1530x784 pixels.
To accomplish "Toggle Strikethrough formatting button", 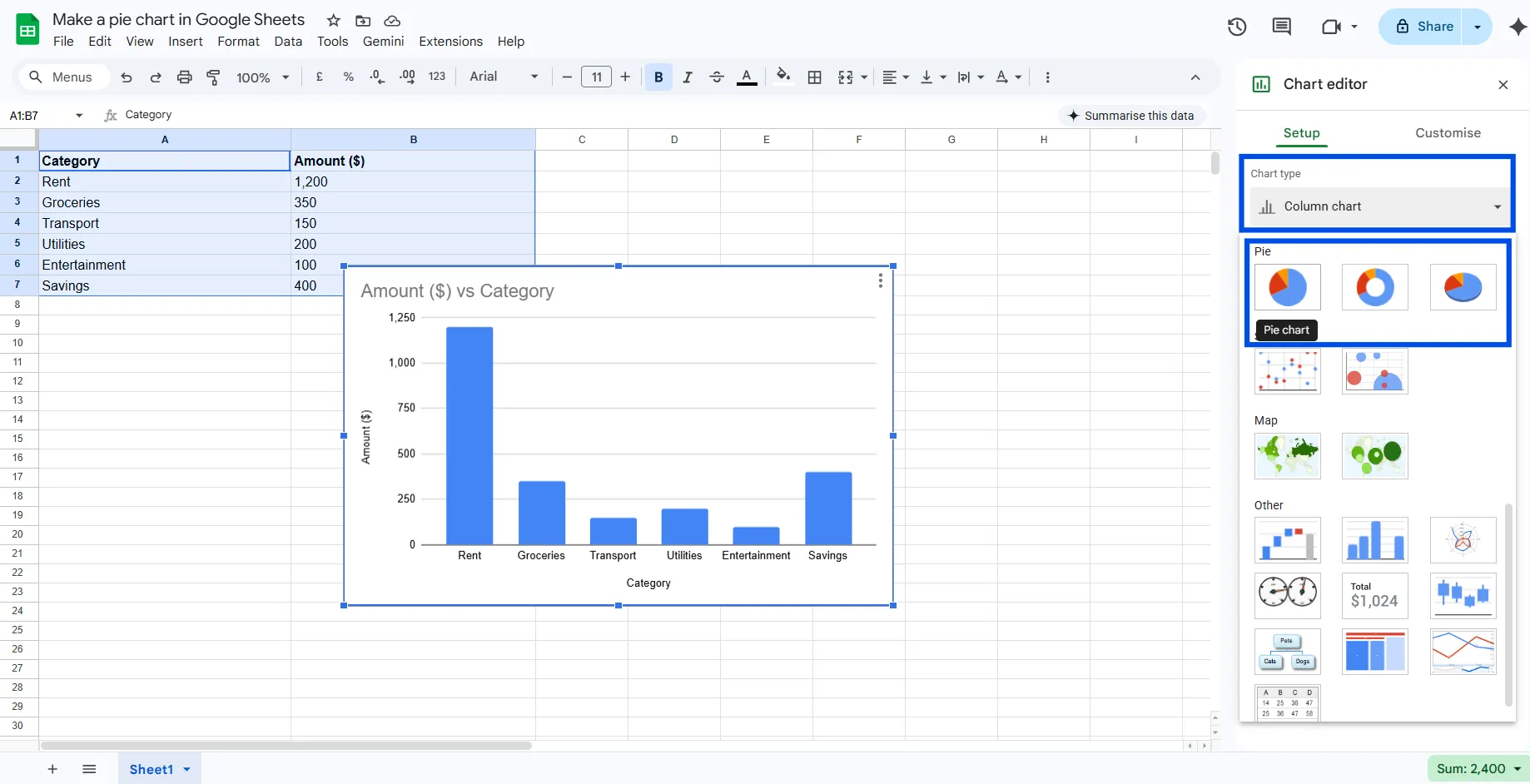I will pyautogui.click(x=717, y=77).
